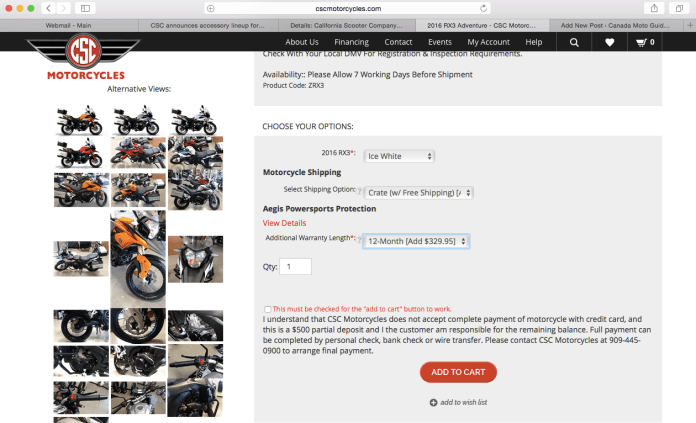Click the Qty input field
Viewport: 696px width, 423px height.
pyautogui.click(x=295, y=266)
